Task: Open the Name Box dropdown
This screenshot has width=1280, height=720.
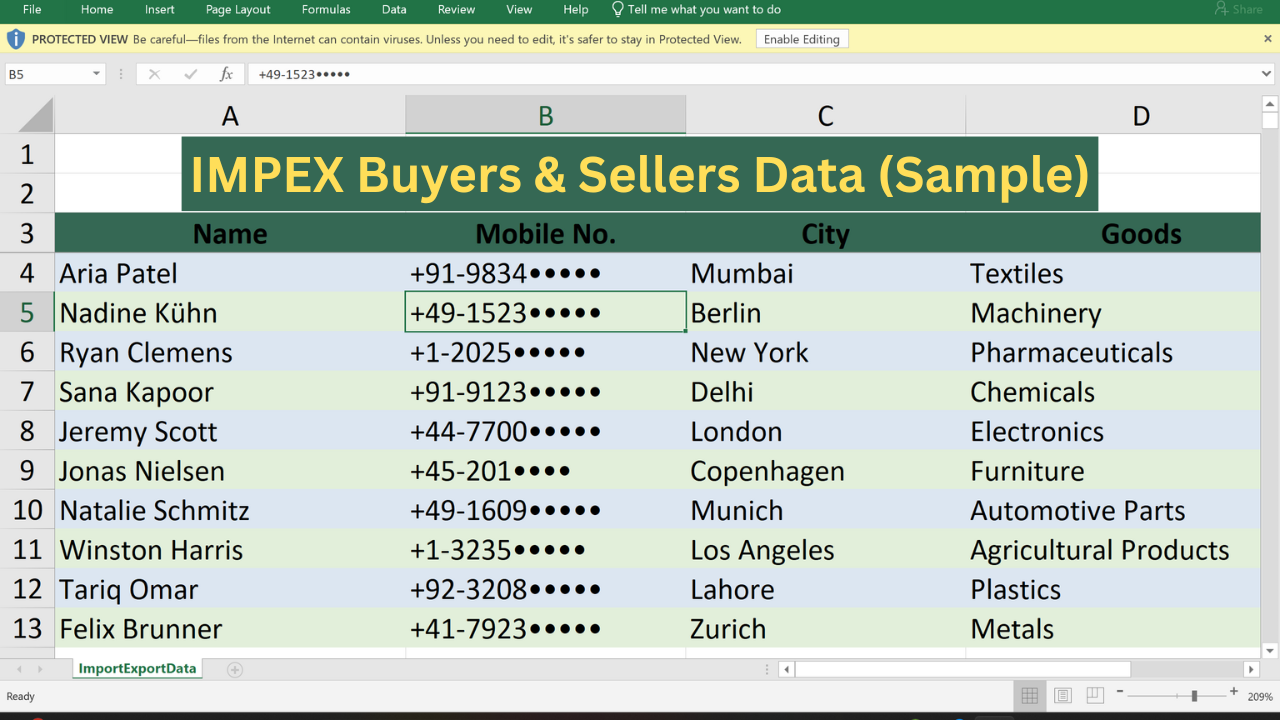Action: (97, 73)
